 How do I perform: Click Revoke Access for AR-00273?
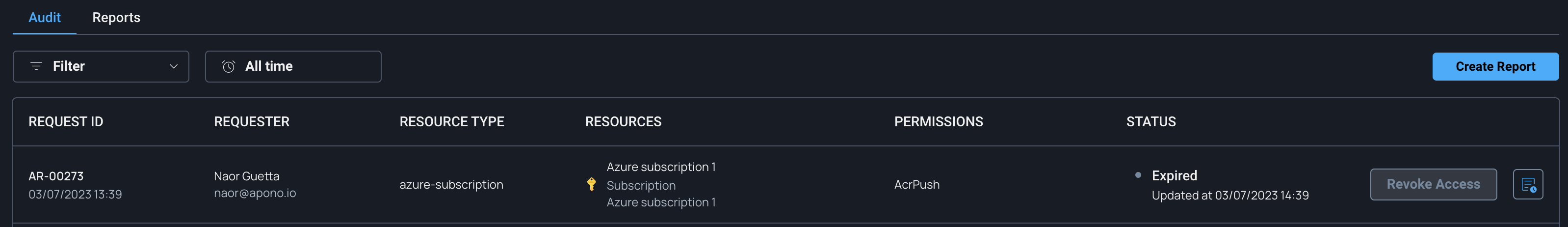(1433, 184)
